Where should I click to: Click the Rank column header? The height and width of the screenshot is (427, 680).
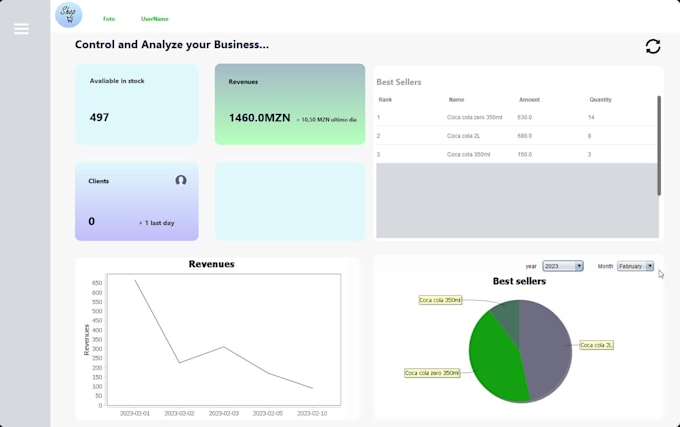pyautogui.click(x=385, y=100)
